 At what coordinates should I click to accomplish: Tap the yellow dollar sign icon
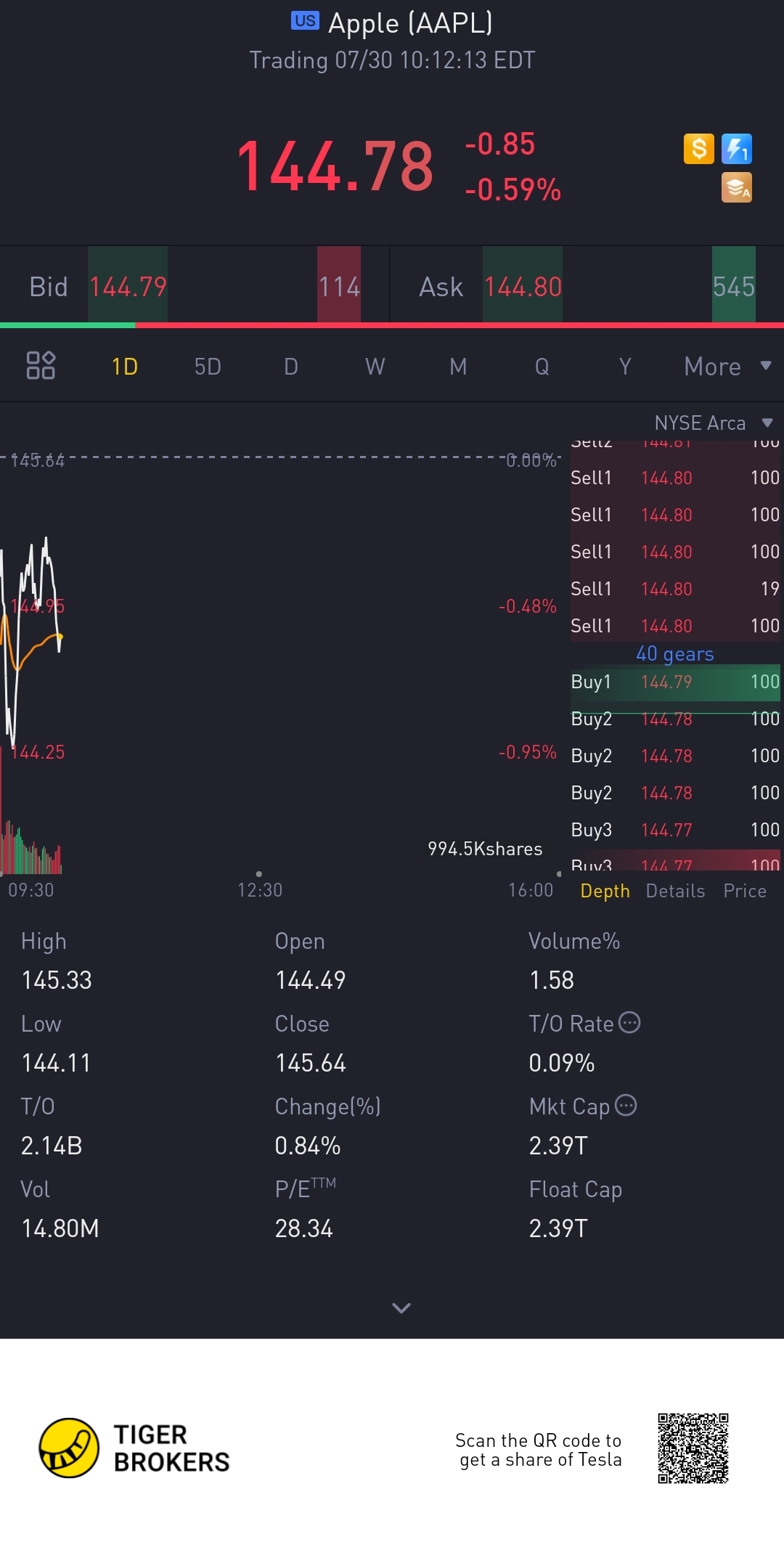[699, 149]
